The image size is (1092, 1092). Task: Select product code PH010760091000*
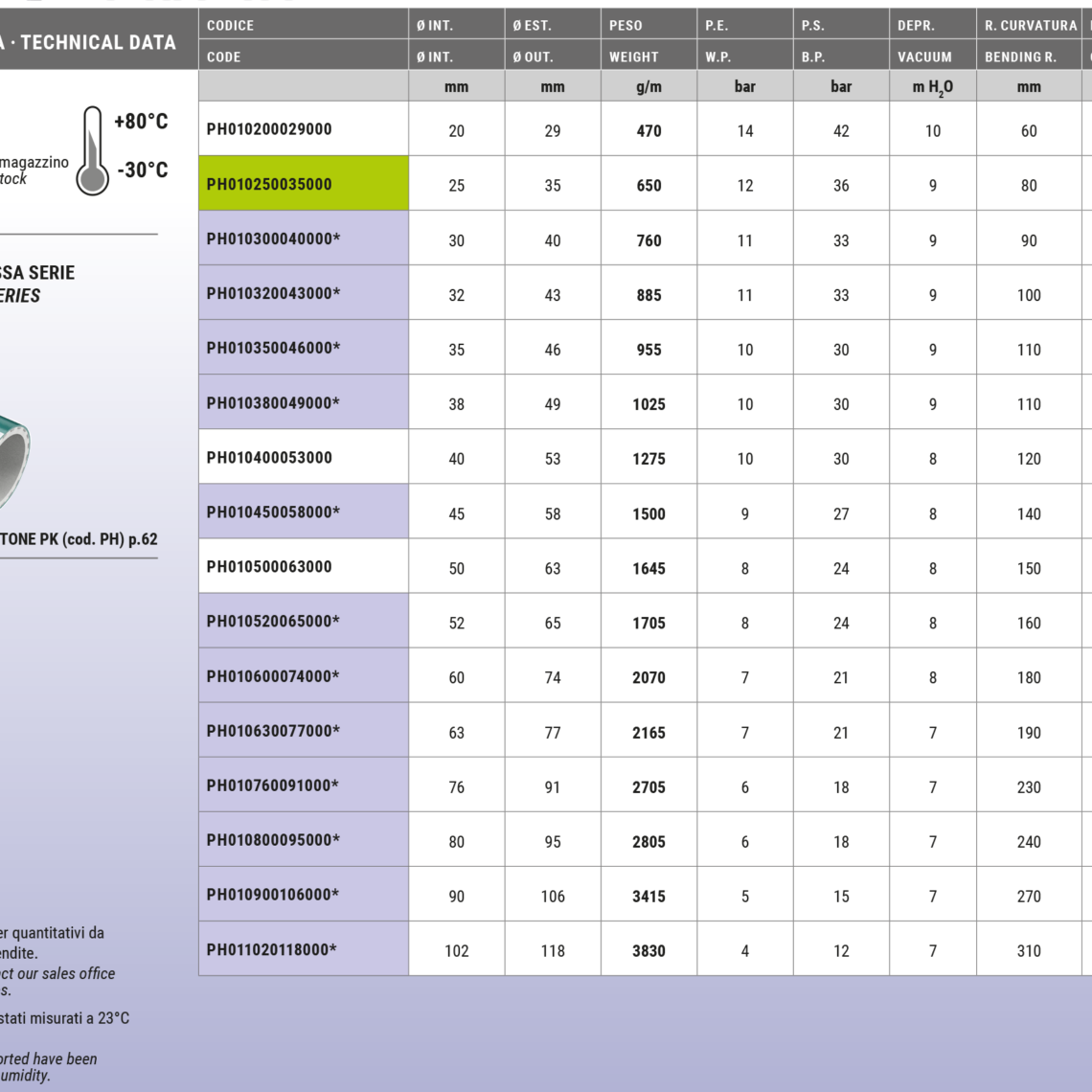(273, 786)
